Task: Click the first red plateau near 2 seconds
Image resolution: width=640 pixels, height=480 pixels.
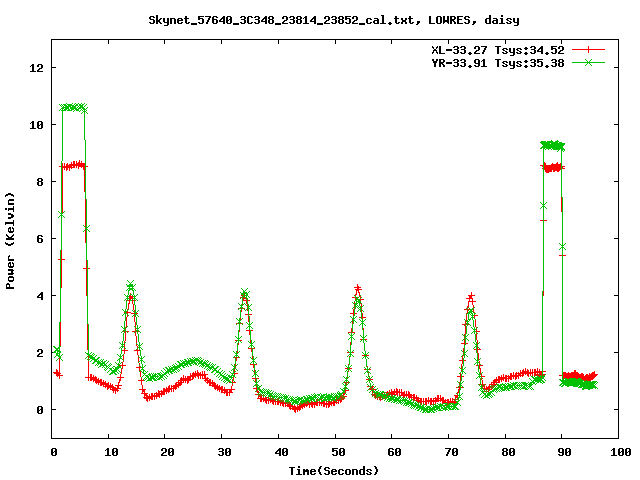Action: 73,165
